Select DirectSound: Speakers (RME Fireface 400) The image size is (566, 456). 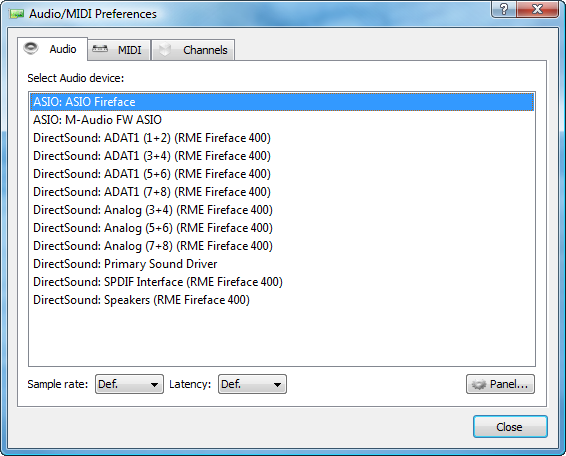tap(282, 300)
